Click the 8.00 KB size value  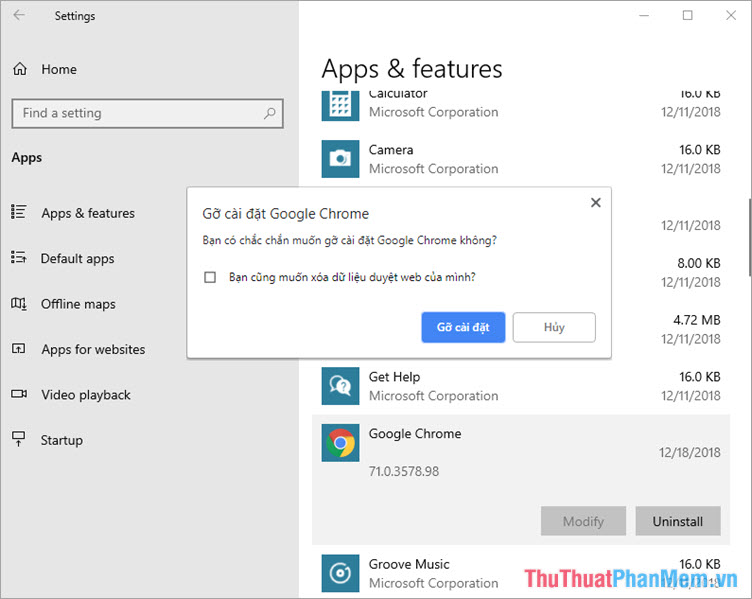pyautogui.click(x=699, y=263)
